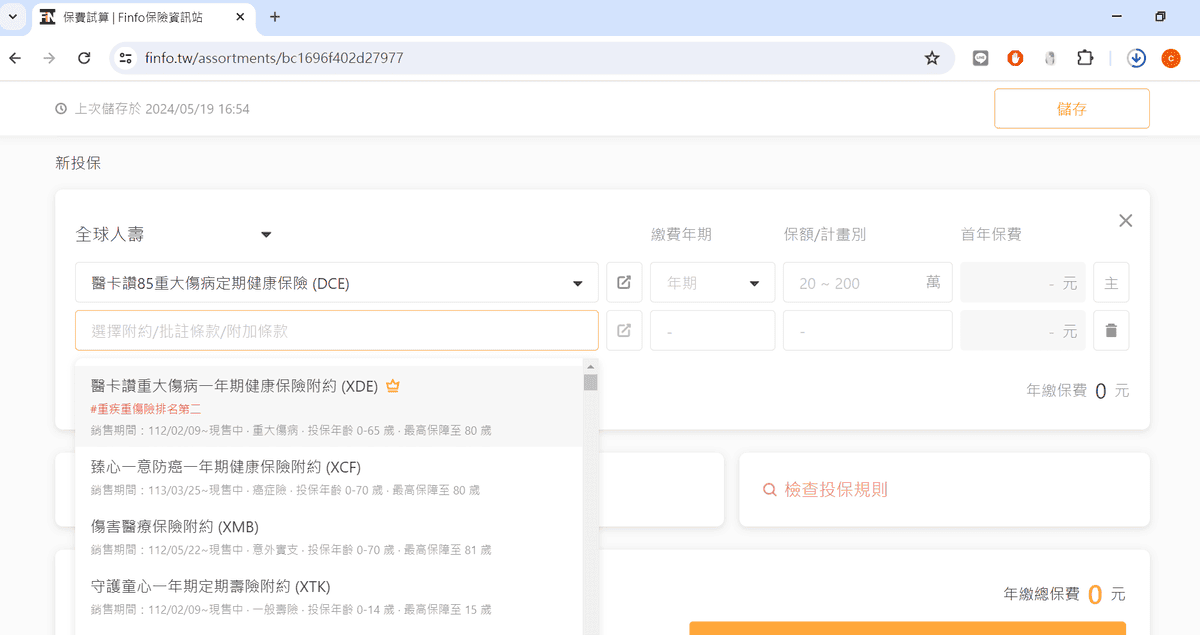
Task: Click the main product first-year premium field
Action: (x=1023, y=283)
